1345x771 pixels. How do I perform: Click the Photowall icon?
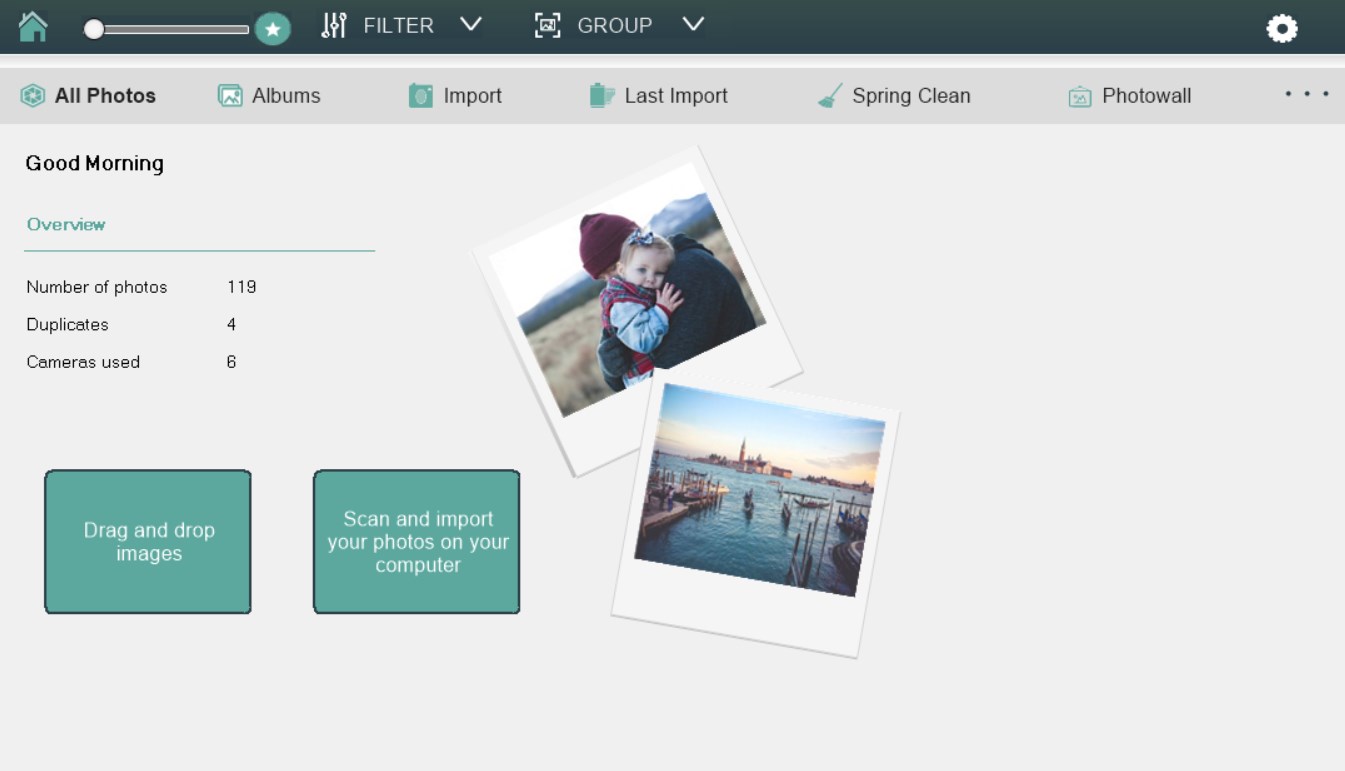point(1080,96)
